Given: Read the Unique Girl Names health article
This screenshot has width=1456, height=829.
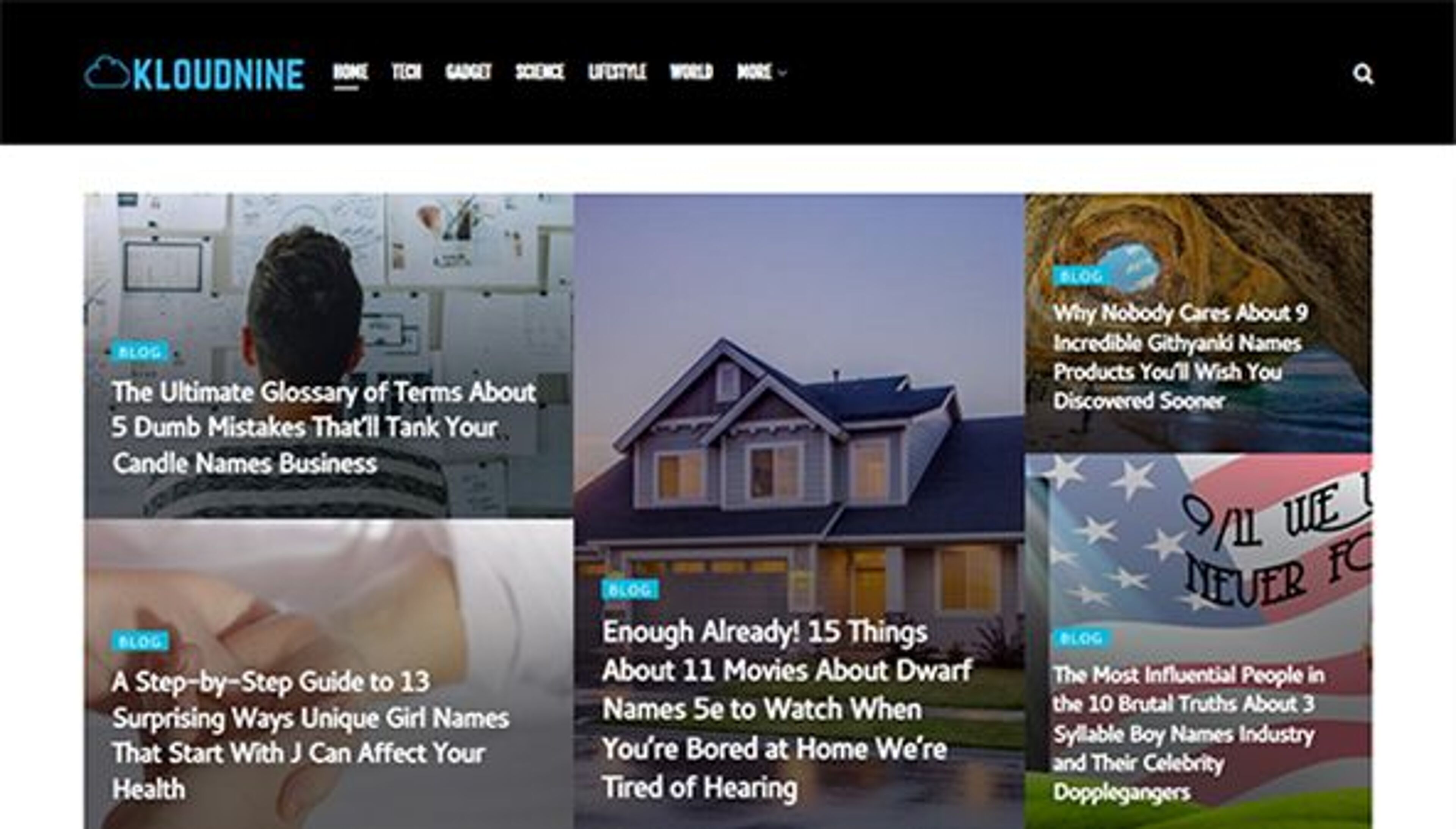Looking at the screenshot, I should pos(310,735).
